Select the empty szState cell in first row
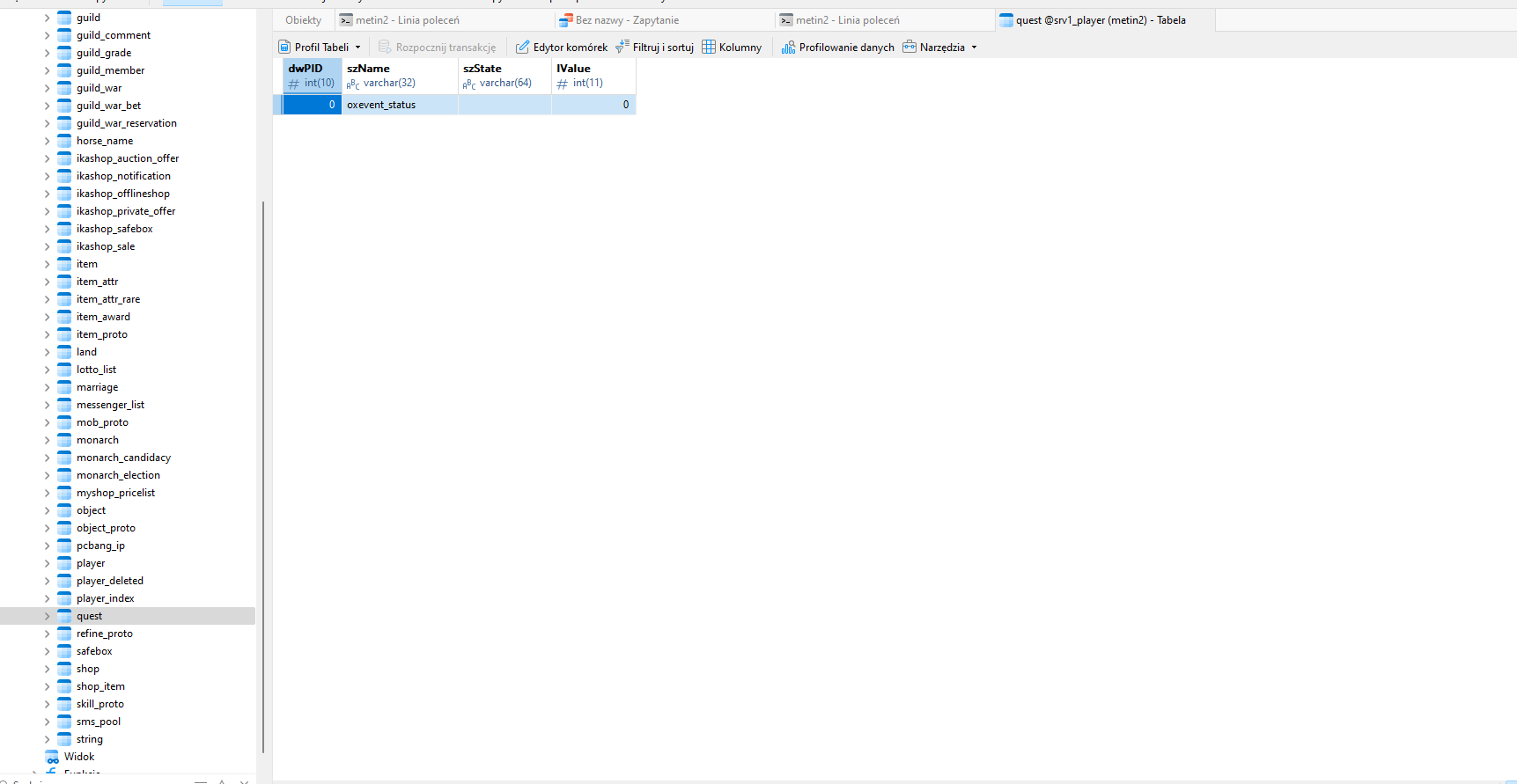The height and width of the screenshot is (784, 1517). pyautogui.click(x=504, y=105)
